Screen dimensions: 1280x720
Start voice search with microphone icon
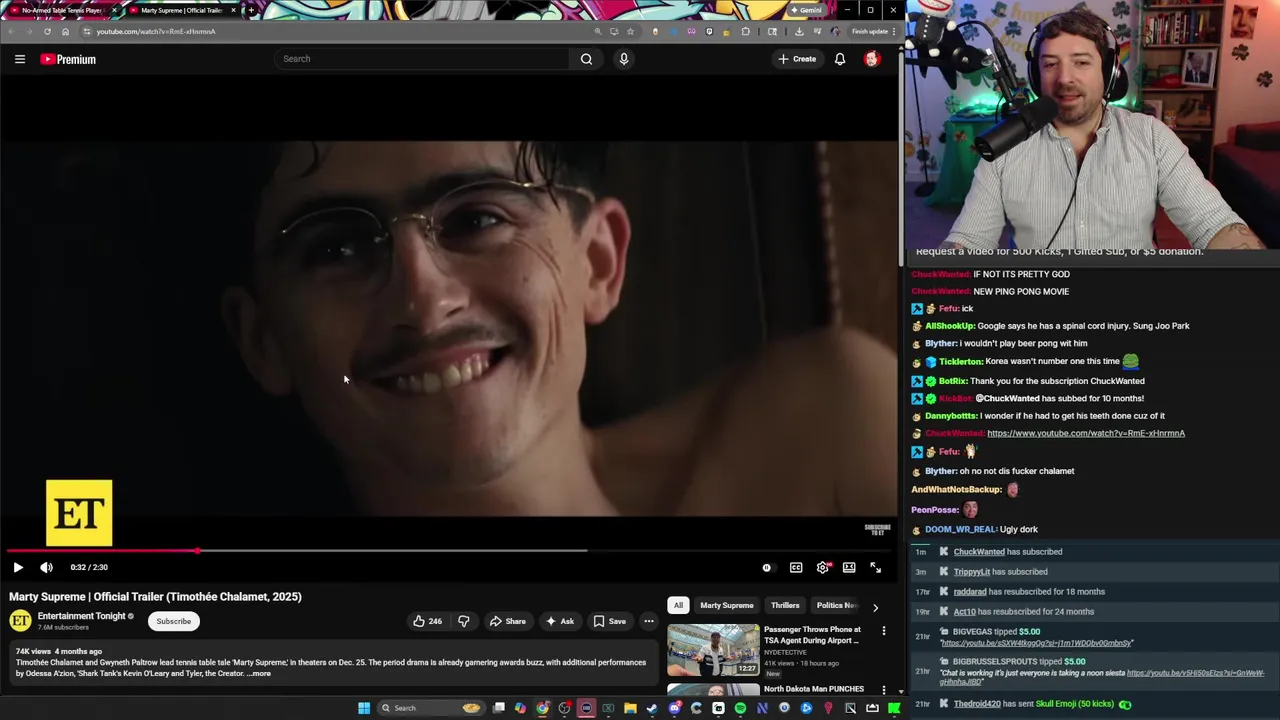(624, 59)
